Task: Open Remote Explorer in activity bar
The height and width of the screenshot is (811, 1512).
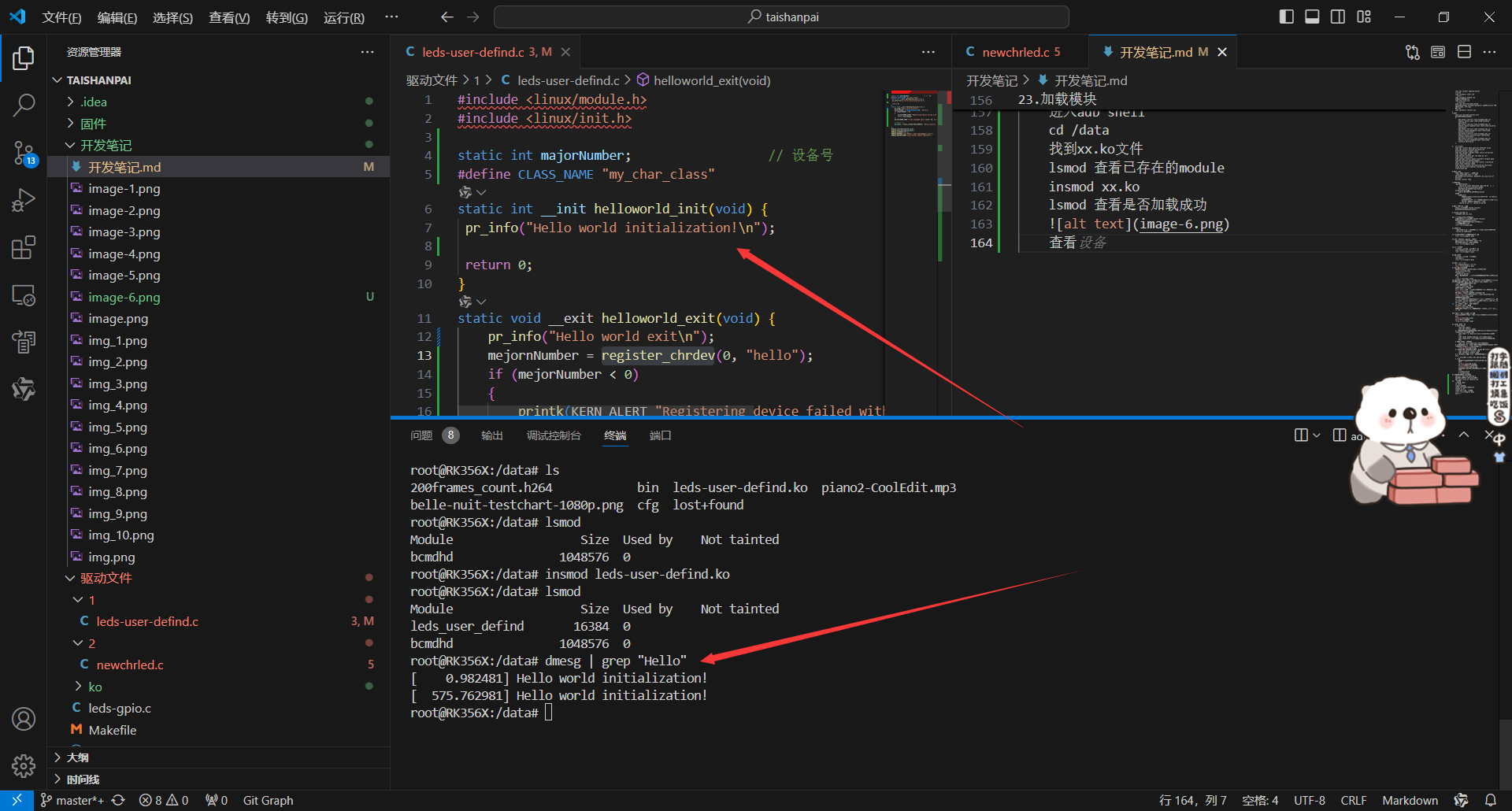Action: [x=24, y=295]
